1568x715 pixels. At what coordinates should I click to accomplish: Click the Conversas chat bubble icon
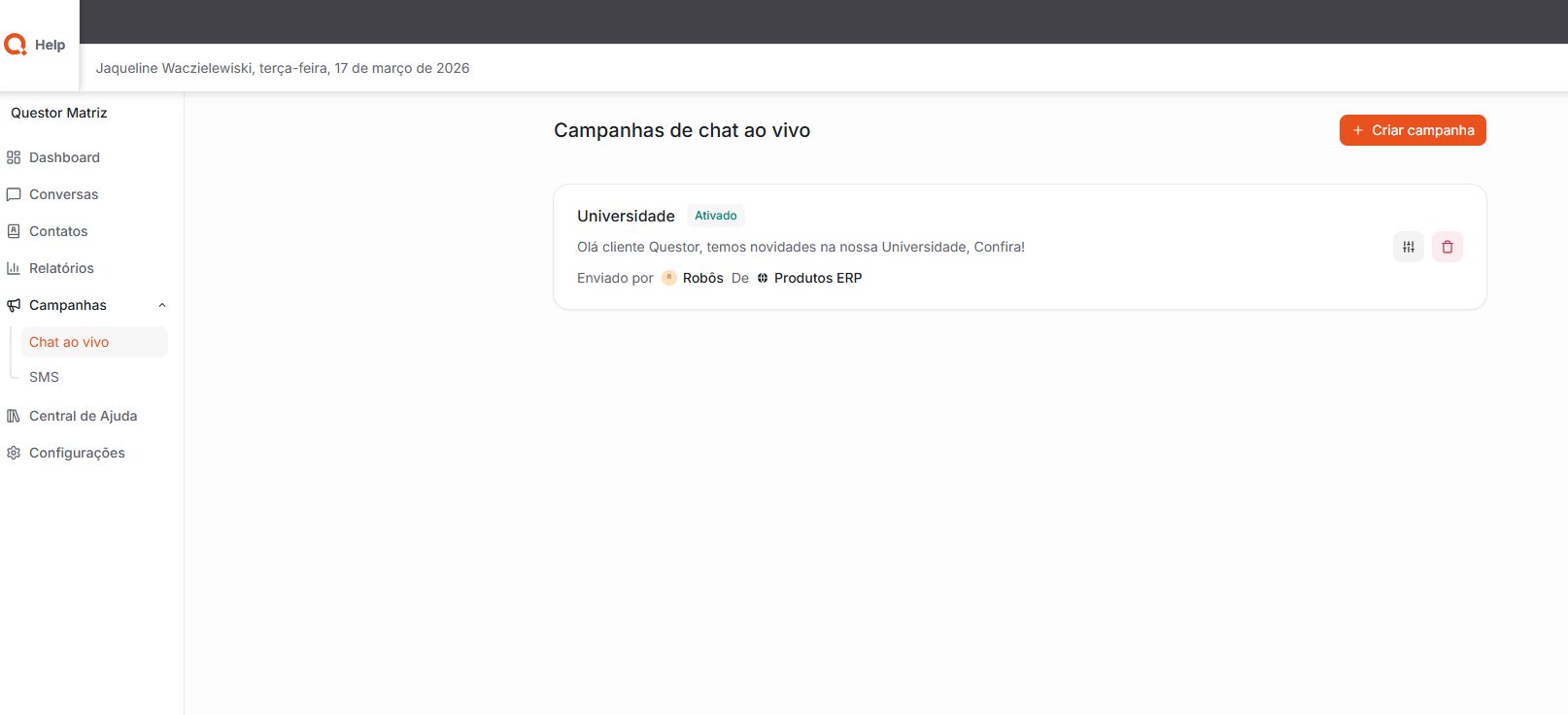tap(14, 194)
